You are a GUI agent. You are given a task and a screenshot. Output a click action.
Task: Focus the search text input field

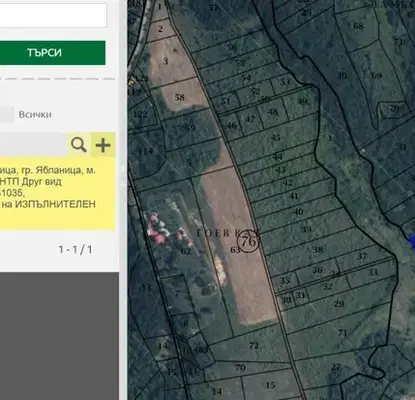click(53, 15)
